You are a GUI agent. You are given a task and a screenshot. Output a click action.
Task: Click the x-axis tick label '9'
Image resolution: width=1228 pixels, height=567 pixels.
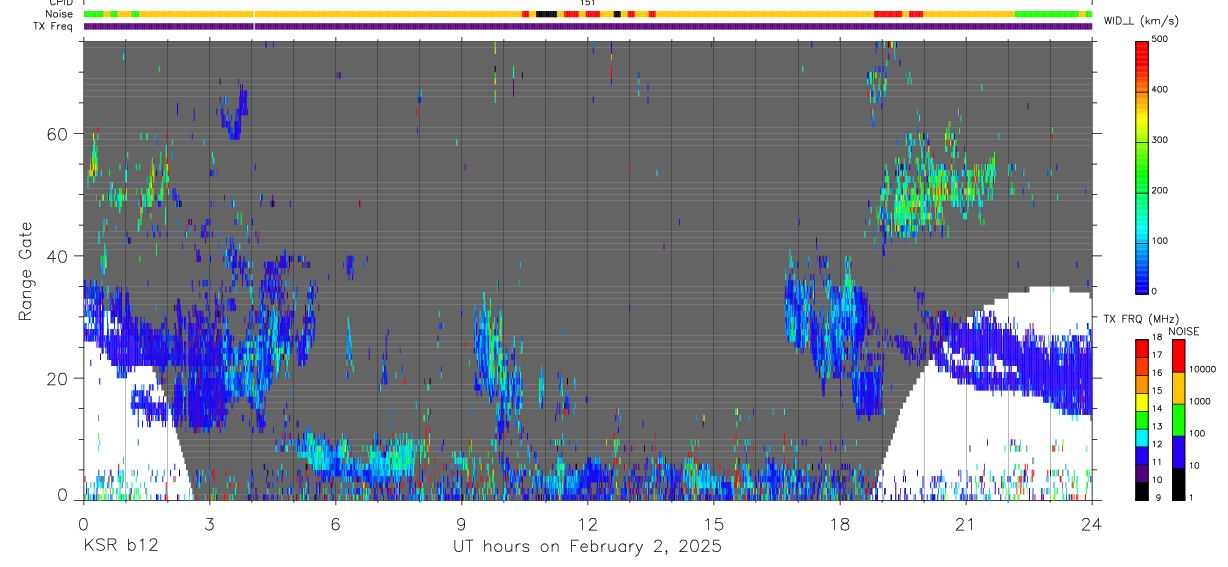pos(461,524)
